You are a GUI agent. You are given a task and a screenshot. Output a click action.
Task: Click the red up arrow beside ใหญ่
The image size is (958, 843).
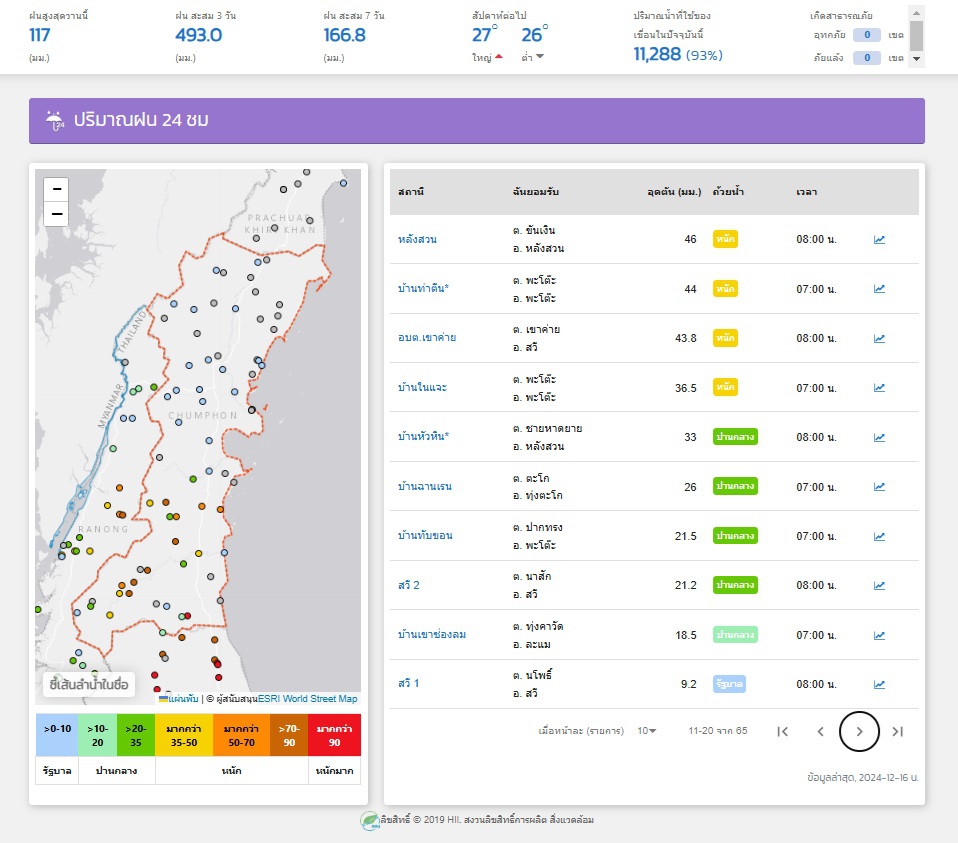[x=498, y=56]
